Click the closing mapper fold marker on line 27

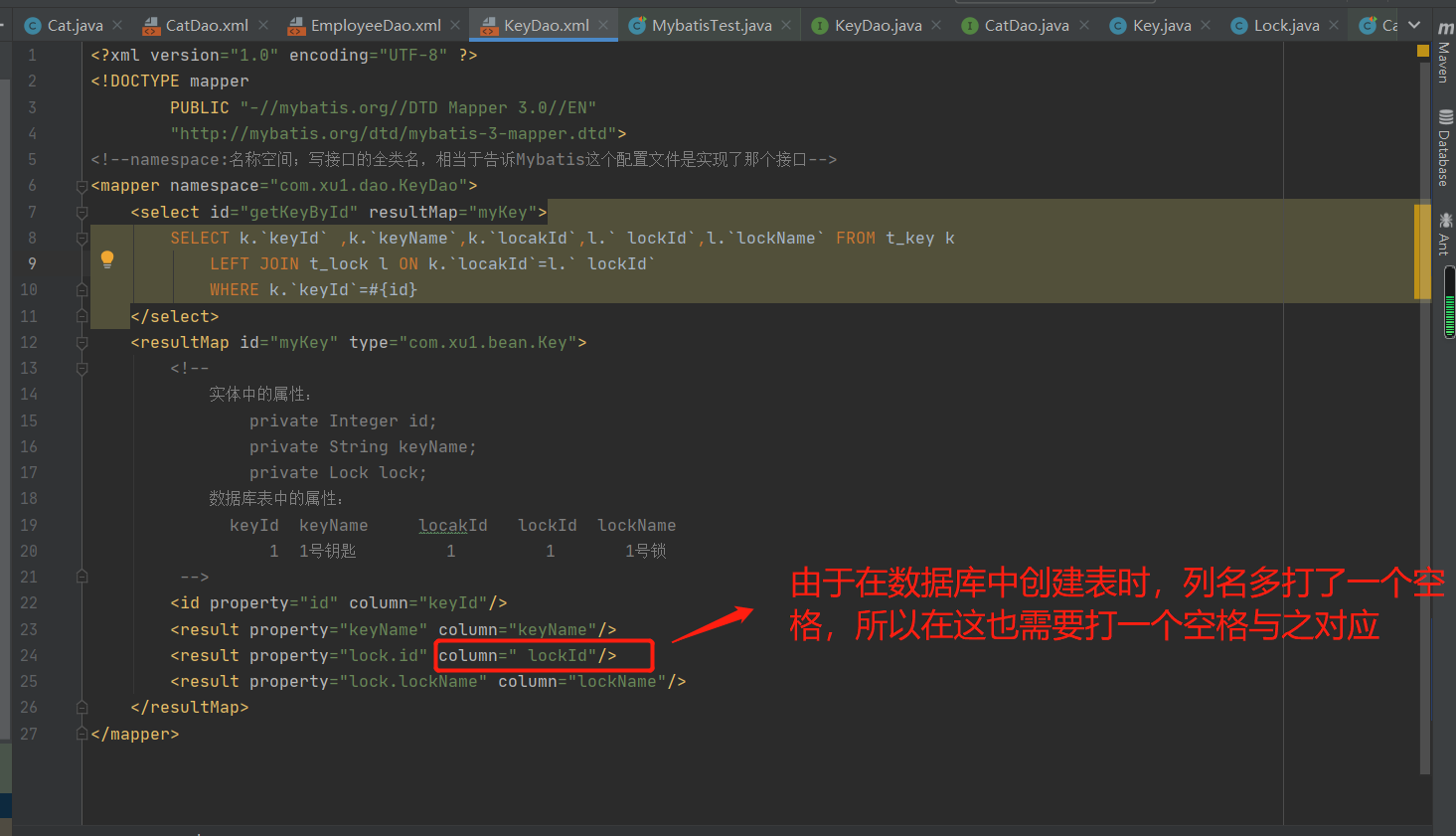click(82, 734)
